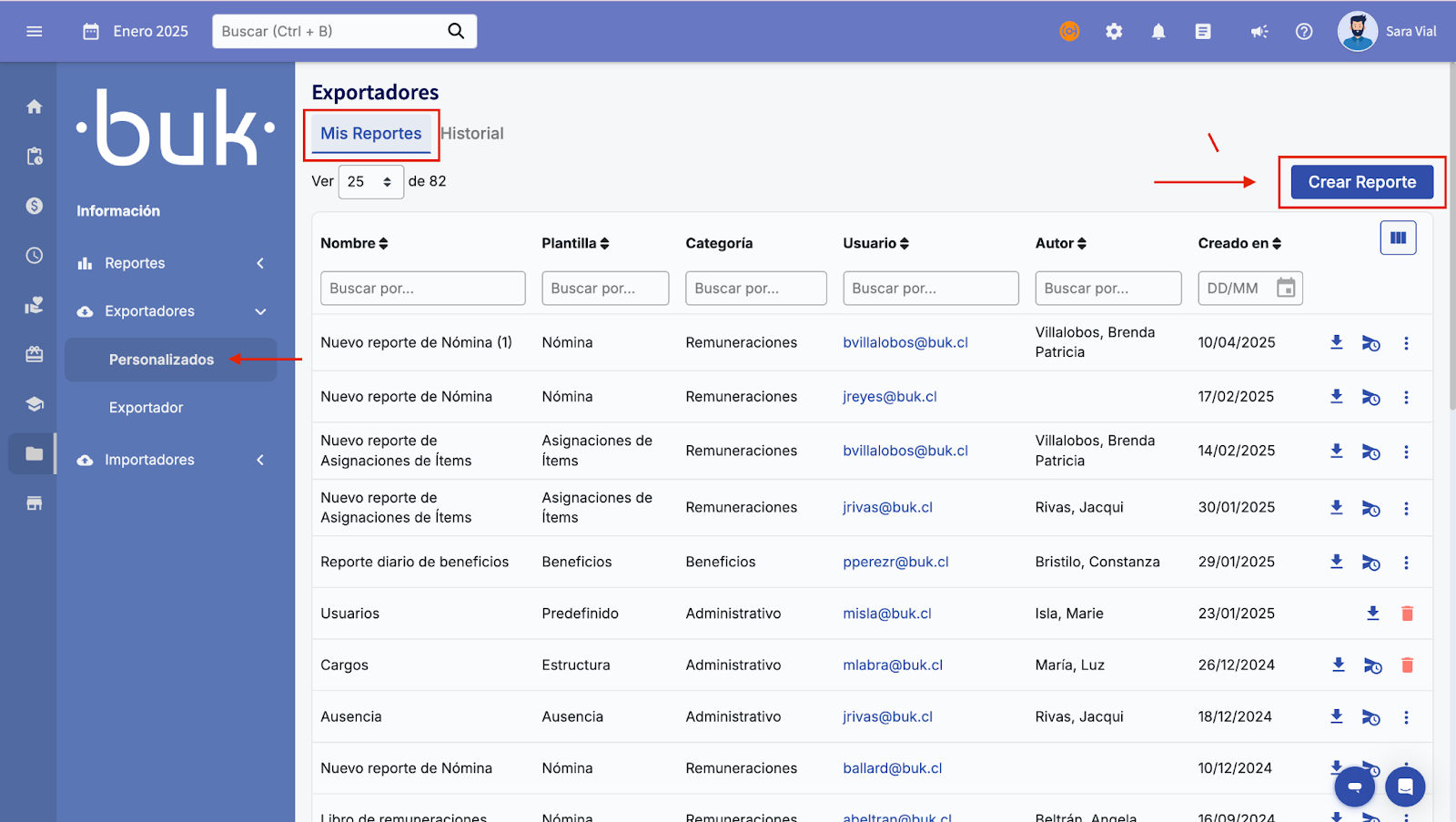The width and height of the screenshot is (1456, 822).
Task: Open the rows per page dropdown
Action: [x=370, y=182]
